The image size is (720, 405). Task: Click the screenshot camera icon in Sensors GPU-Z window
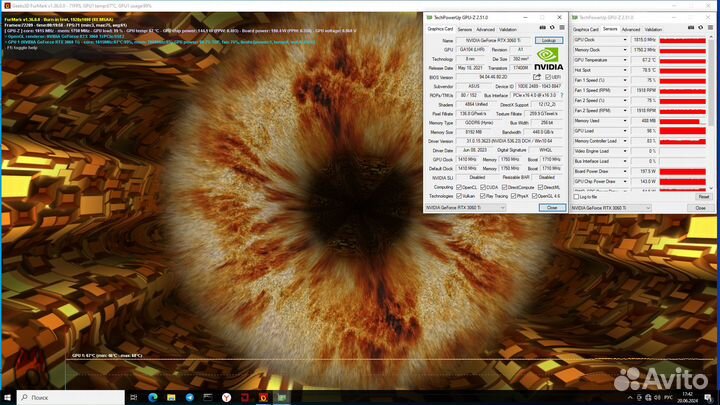coord(691,28)
